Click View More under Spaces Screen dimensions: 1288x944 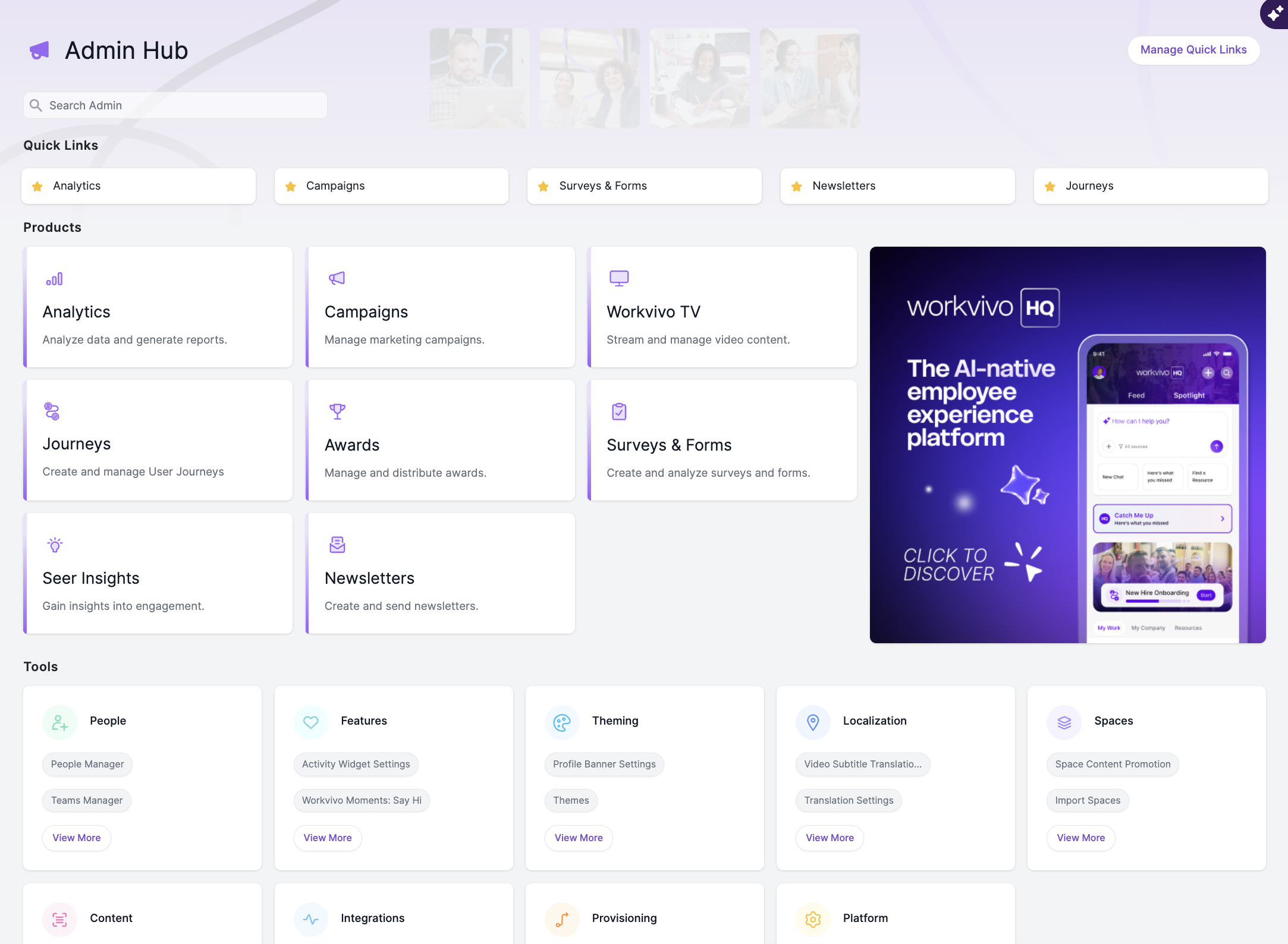(x=1081, y=838)
